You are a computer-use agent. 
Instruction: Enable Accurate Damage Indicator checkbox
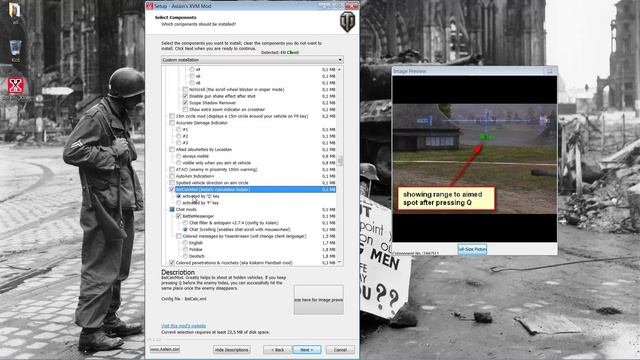pyautogui.click(x=172, y=123)
